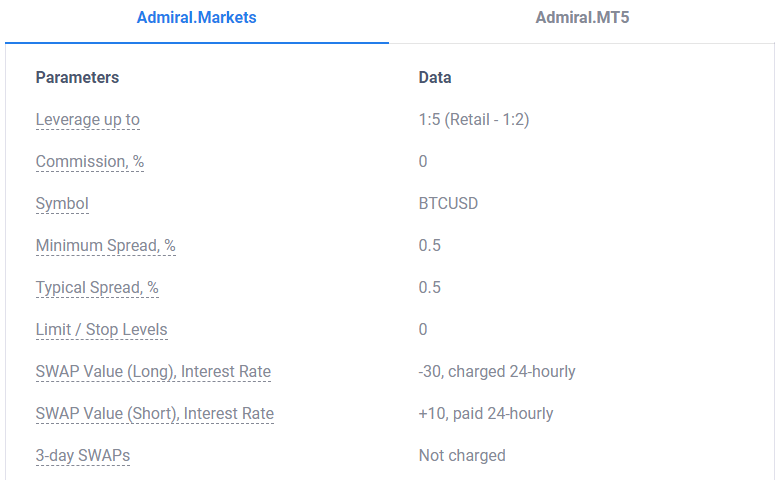781x480 pixels.
Task: Click the Not charged value
Action: (x=462, y=456)
